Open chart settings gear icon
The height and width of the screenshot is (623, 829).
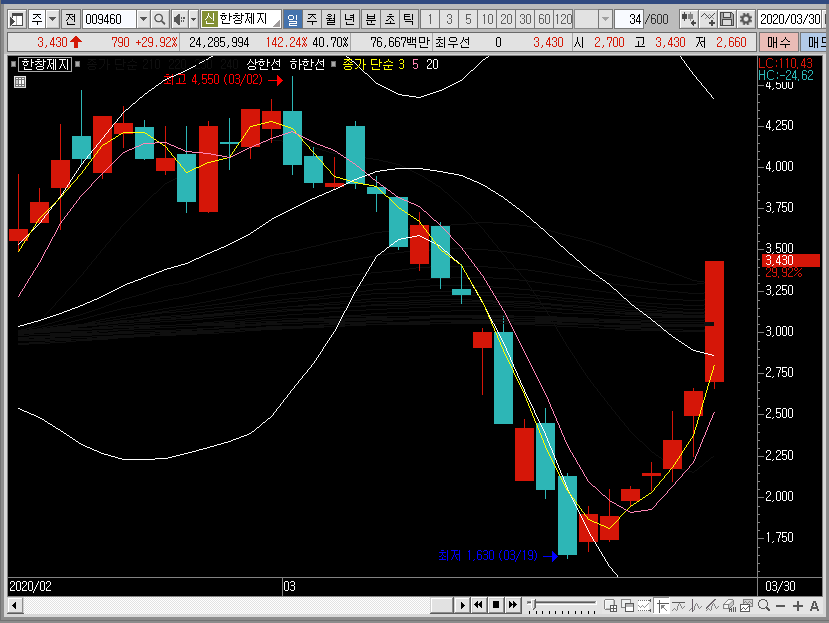(x=745, y=20)
